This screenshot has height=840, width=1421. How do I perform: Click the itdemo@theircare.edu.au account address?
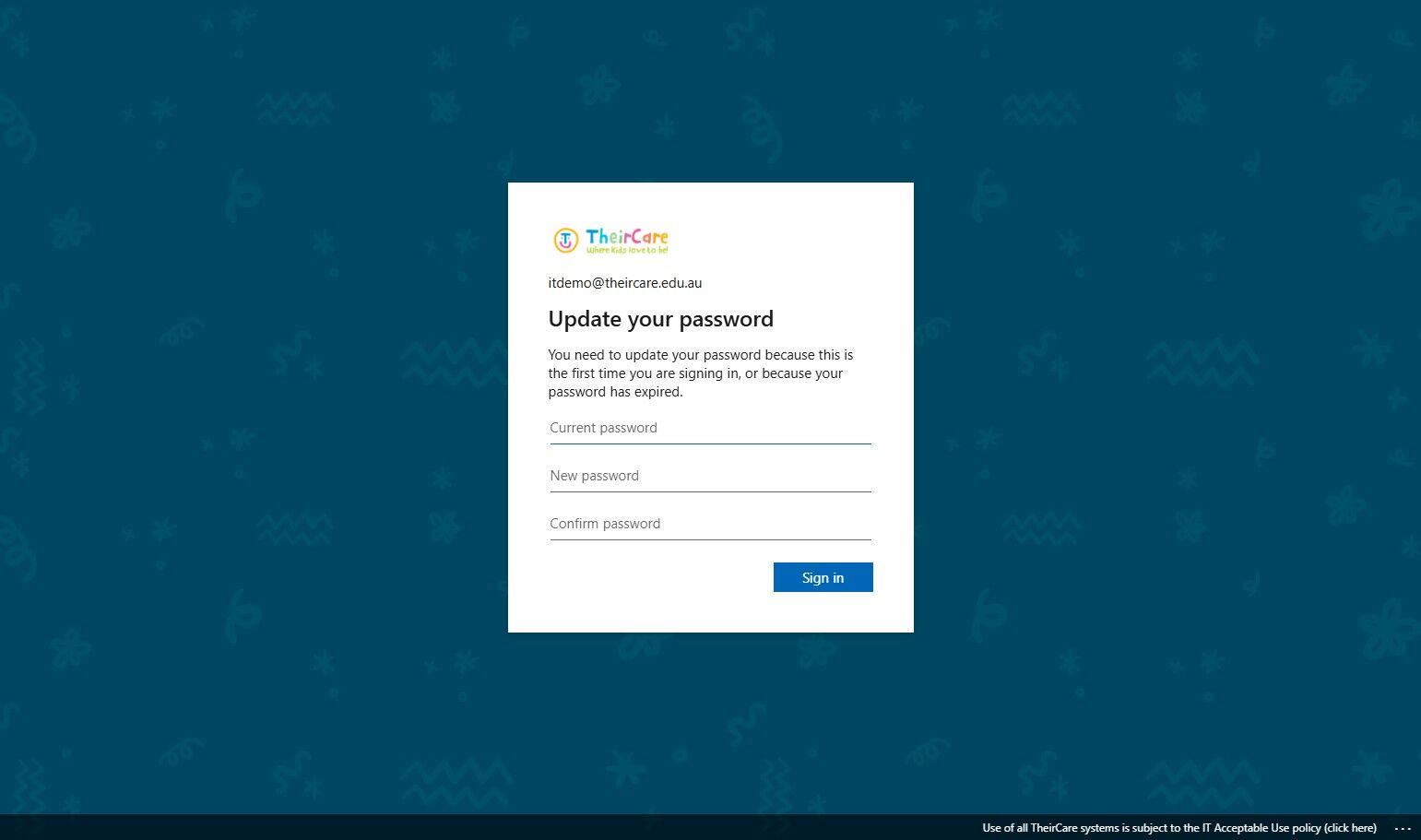(x=625, y=283)
